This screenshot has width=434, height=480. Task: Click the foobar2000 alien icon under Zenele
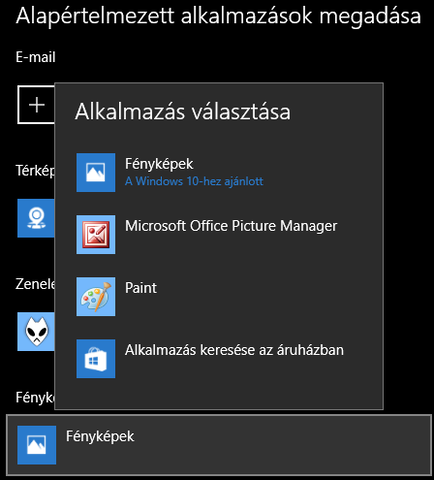tap(36, 331)
